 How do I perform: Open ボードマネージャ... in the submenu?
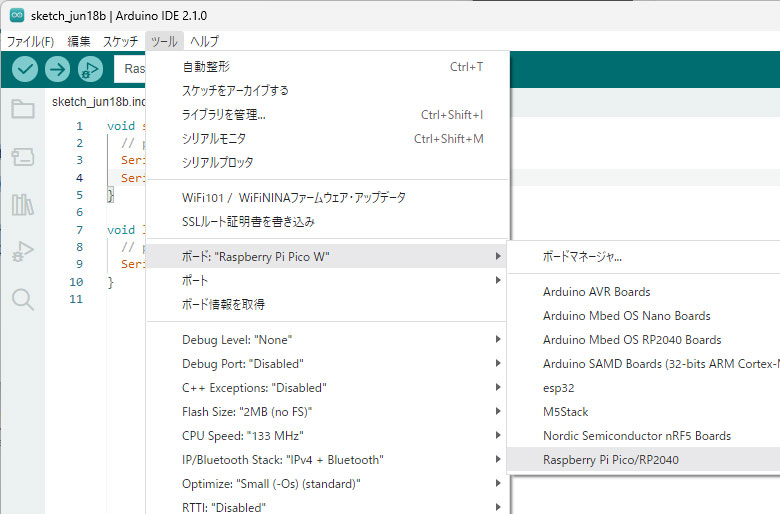644,257
